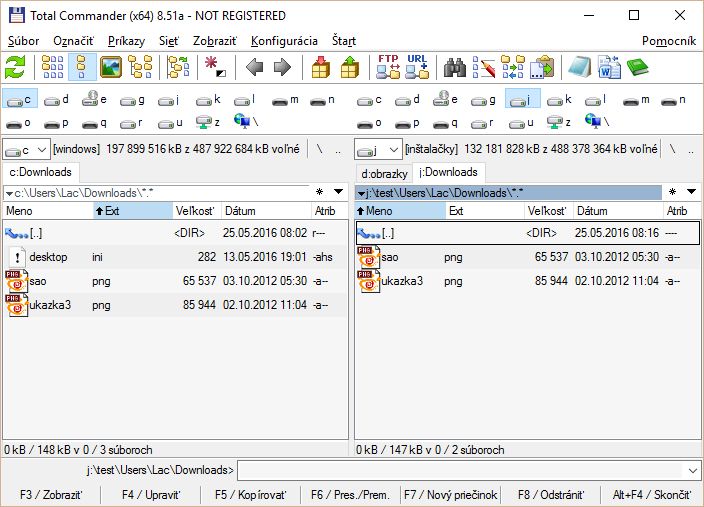The height and width of the screenshot is (507, 704).
Task: Unpack files with the green arrow box icon
Action: (350, 67)
